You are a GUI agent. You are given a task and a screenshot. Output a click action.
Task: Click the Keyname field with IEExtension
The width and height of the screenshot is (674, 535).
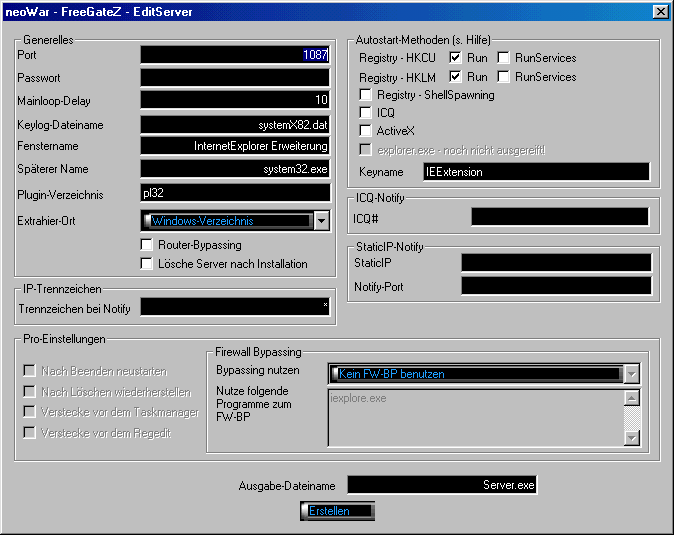(535, 172)
